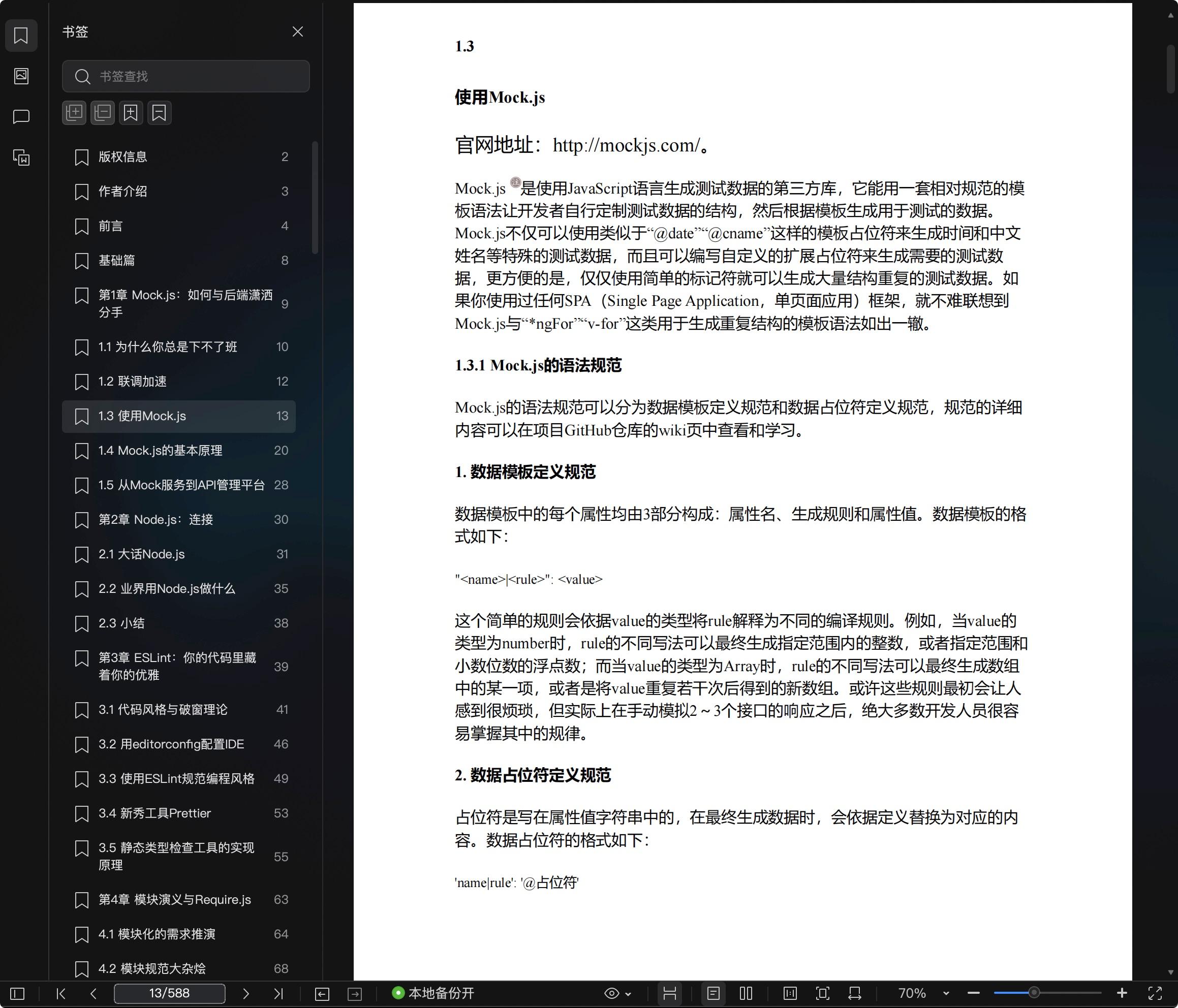This screenshot has width=1178, height=1008.
Task: Click the heading 1.3.1 Mock.js的语法规范
Action: (x=538, y=366)
